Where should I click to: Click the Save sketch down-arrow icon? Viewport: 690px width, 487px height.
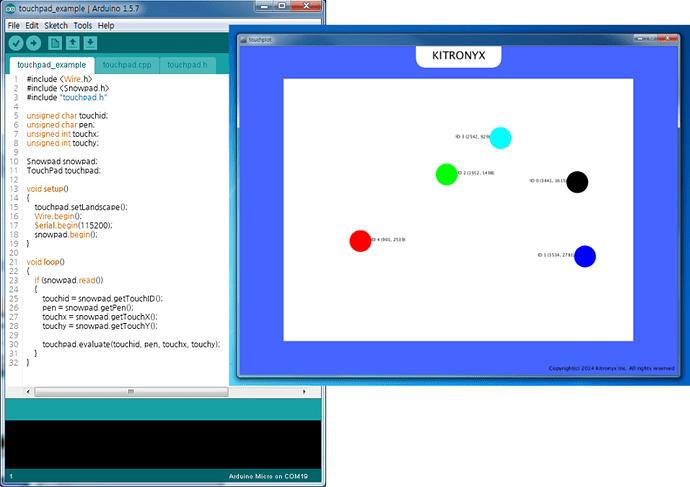(x=90, y=43)
